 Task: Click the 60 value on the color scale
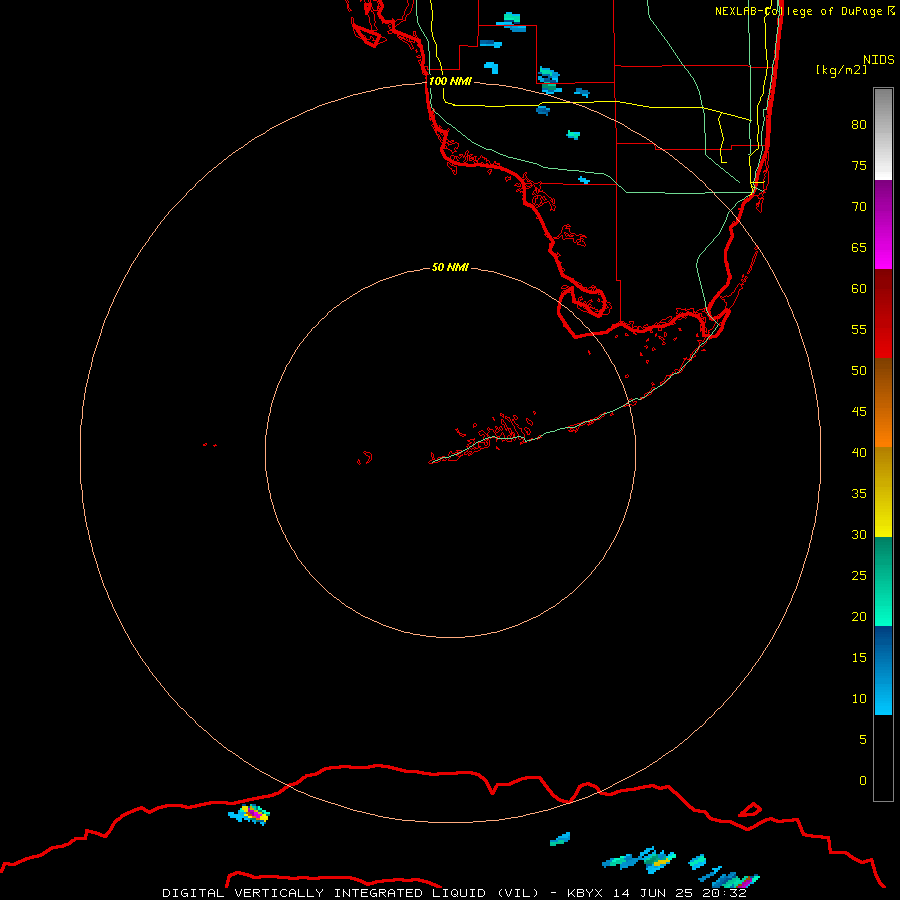859,289
